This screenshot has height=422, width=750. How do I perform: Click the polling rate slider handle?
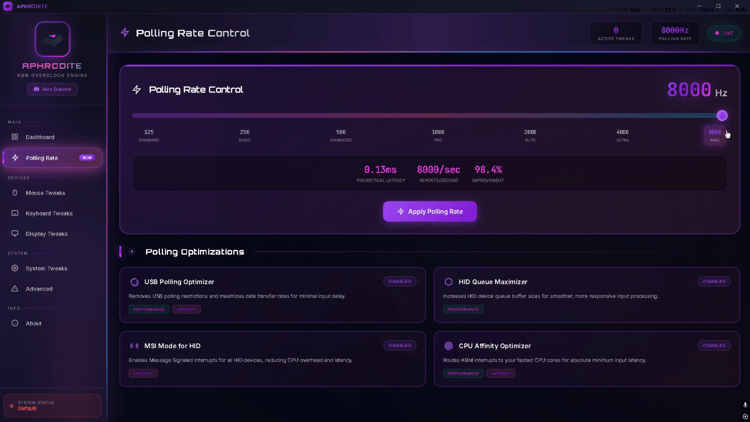[x=722, y=116]
